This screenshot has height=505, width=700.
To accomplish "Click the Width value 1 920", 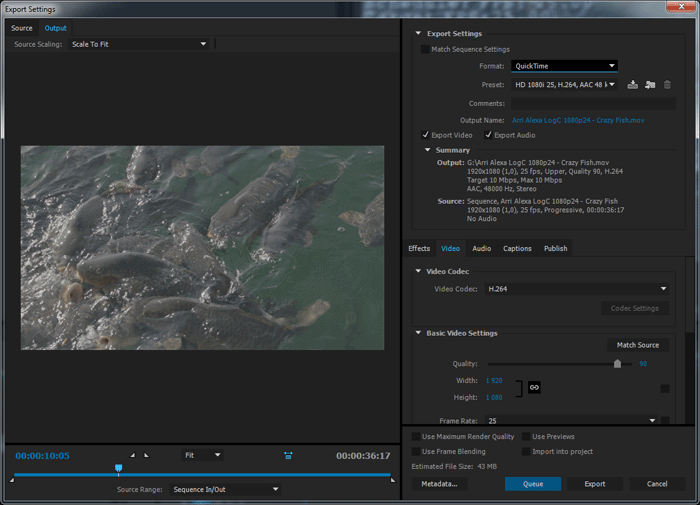I will click(494, 380).
